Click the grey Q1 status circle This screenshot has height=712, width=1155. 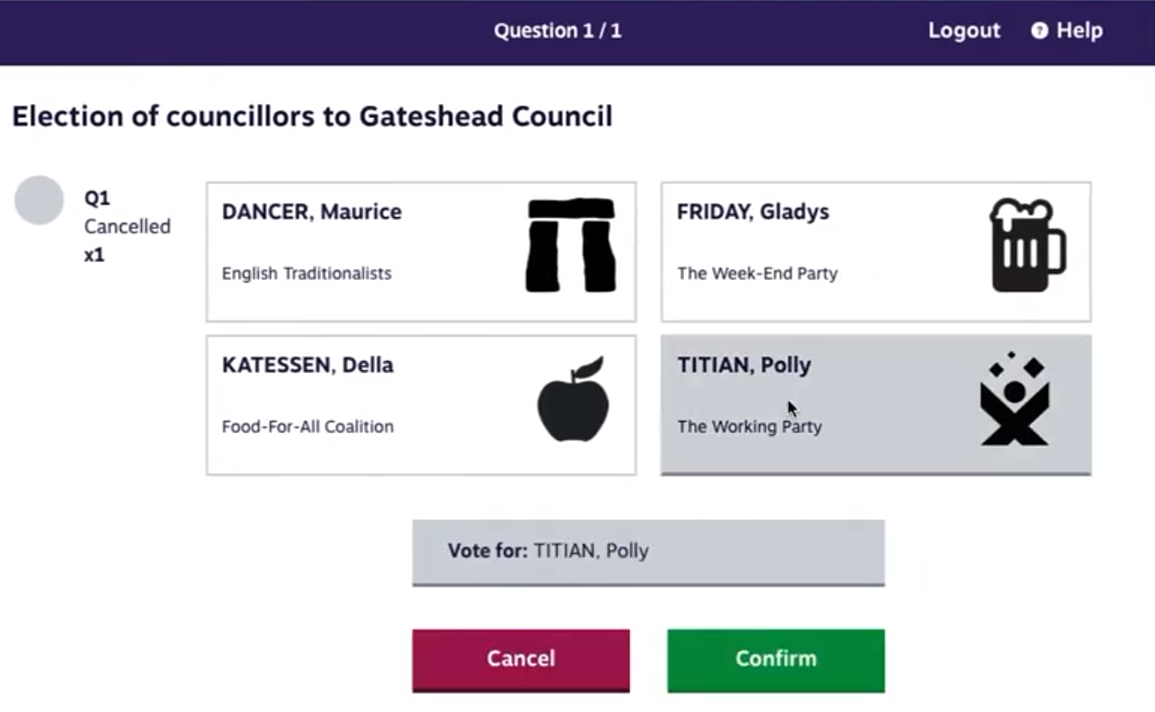point(39,200)
